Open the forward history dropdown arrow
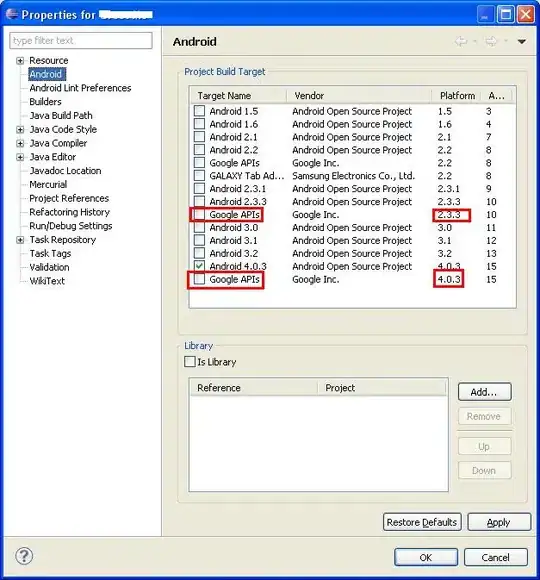The height and width of the screenshot is (580, 540). click(x=505, y=41)
